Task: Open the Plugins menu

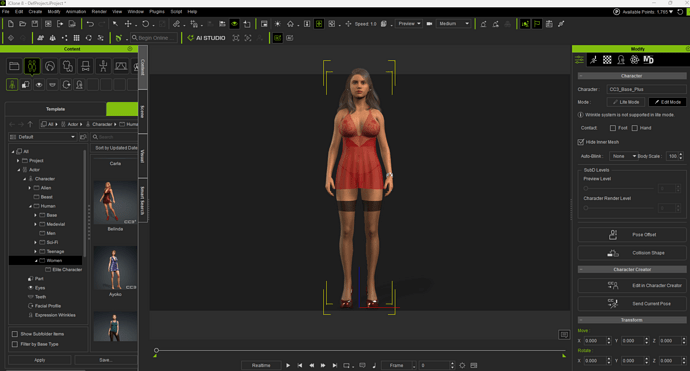Action: coord(157,11)
